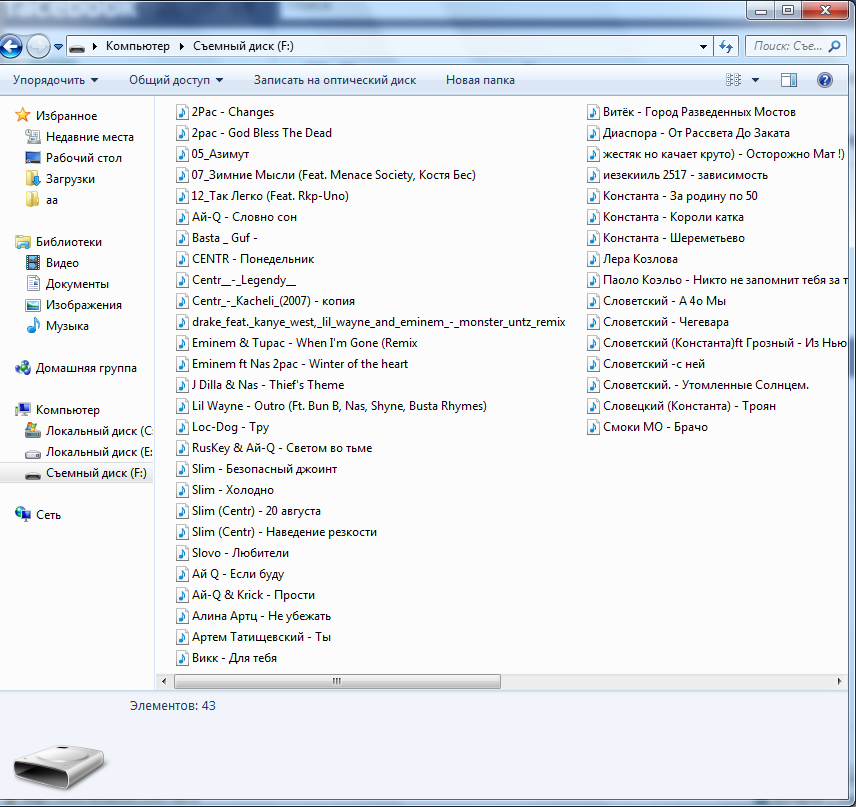The image size is (856, 807).
Task: Select file 2Pac - Changes
Action: click(233, 112)
